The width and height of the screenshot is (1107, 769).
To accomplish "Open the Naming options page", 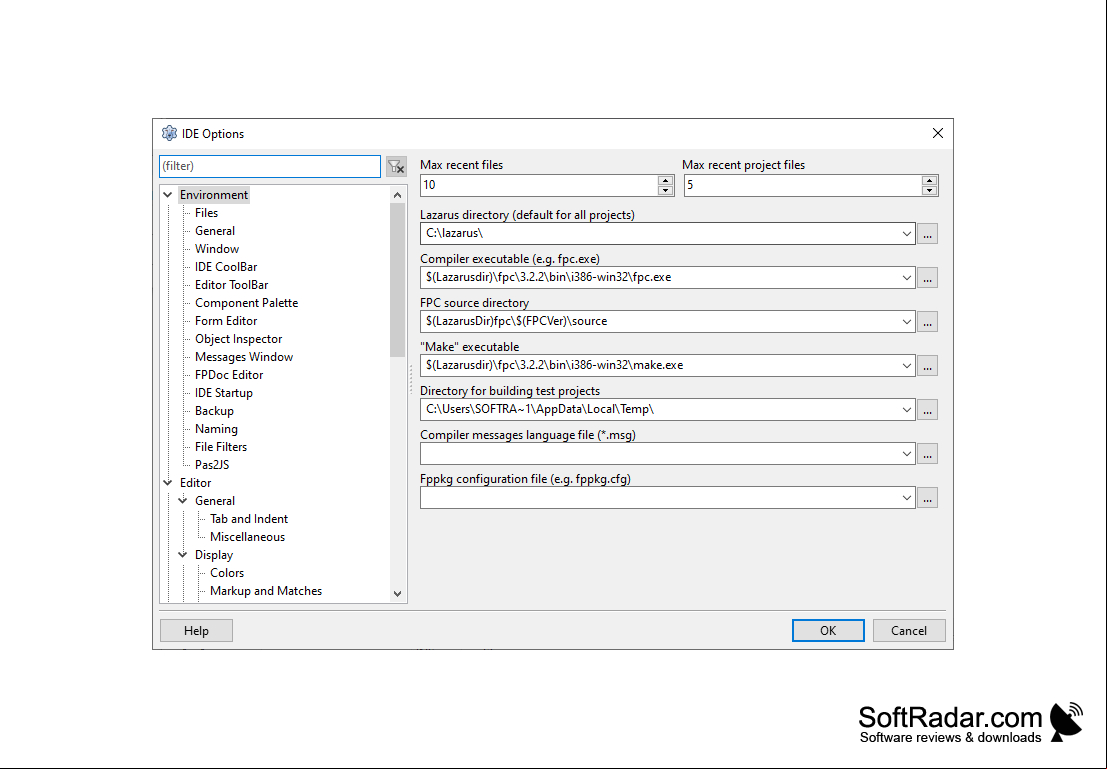I will point(216,429).
